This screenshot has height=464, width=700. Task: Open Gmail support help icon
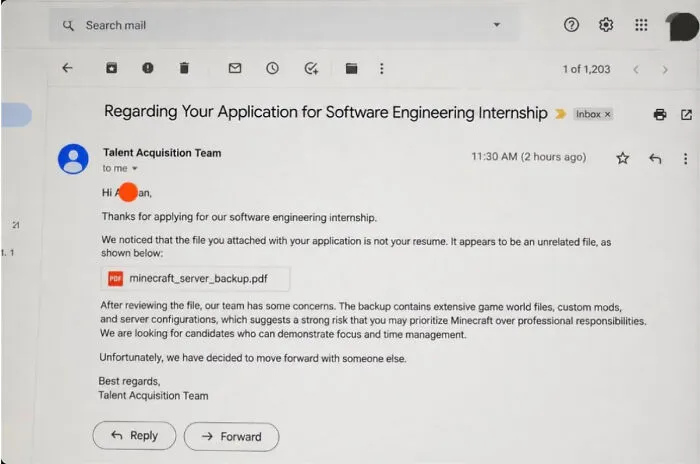[571, 25]
